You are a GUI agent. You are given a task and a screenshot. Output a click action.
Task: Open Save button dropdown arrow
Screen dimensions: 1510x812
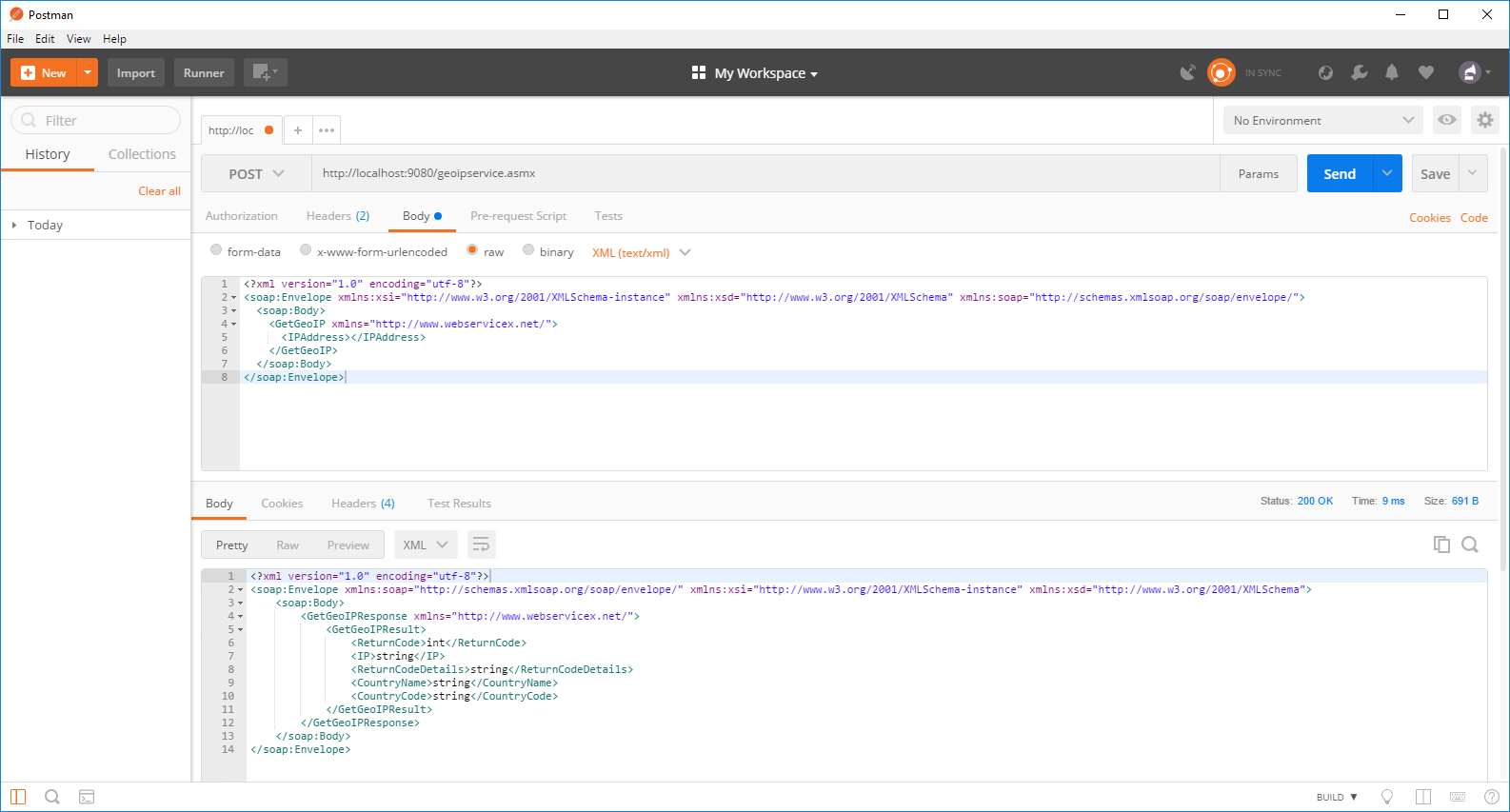click(x=1473, y=173)
